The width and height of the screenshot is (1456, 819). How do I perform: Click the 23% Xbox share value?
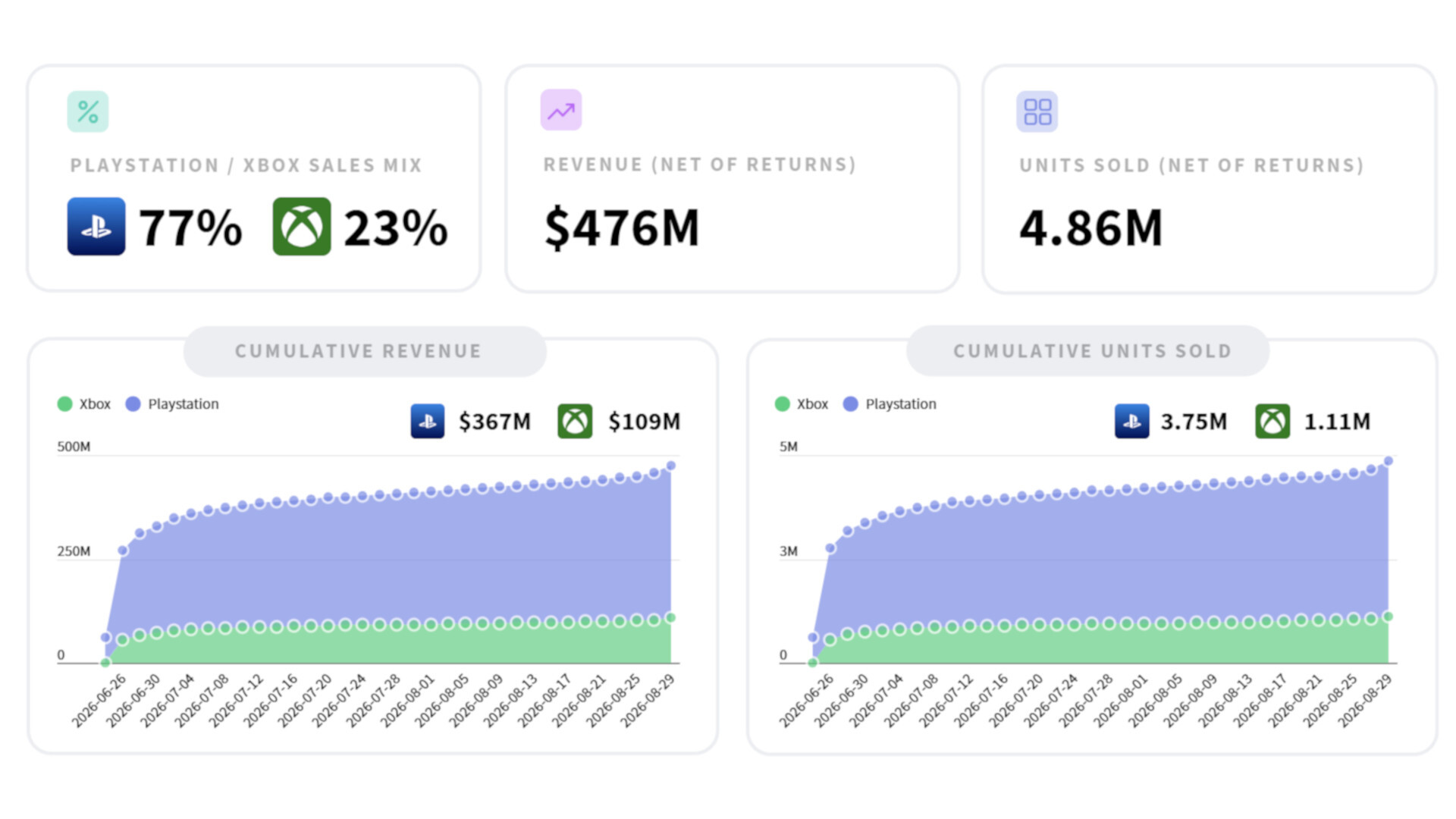click(x=396, y=227)
